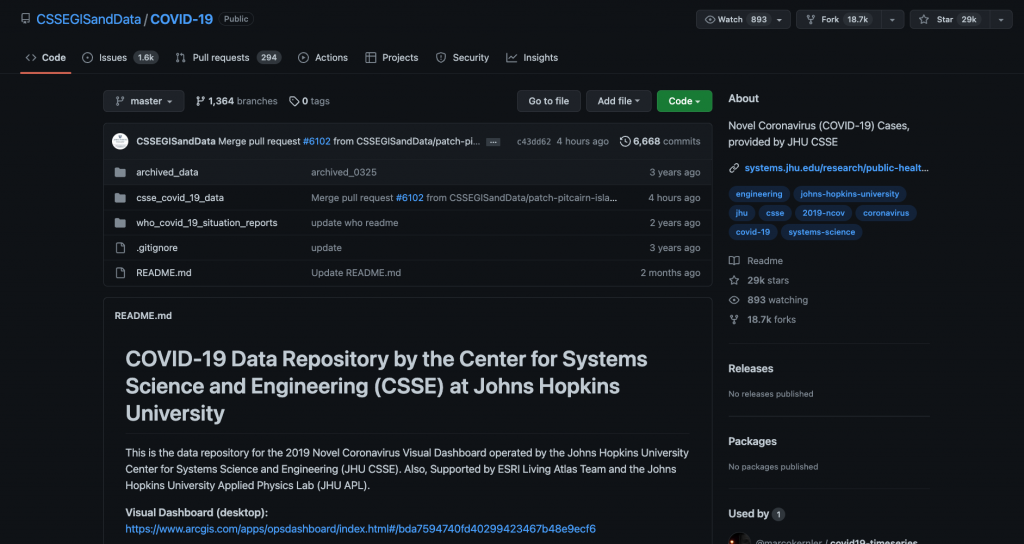Open the arcgis.com Visual Dashboard link
This screenshot has height=544, width=1024.
(x=360, y=529)
